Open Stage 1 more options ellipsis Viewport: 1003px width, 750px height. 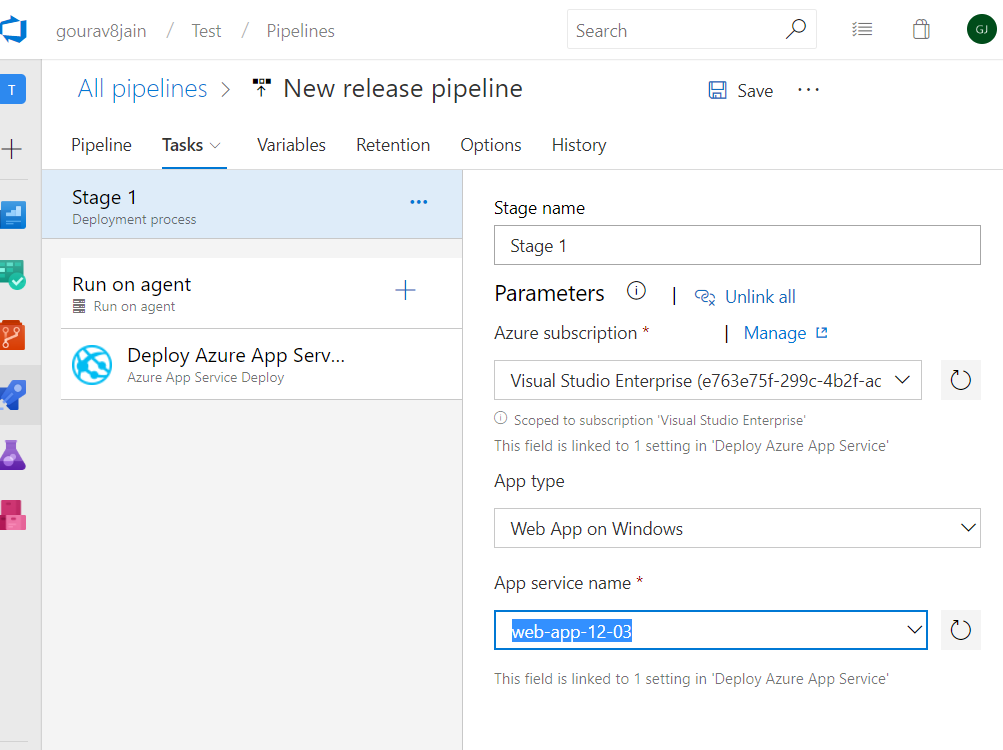419,202
